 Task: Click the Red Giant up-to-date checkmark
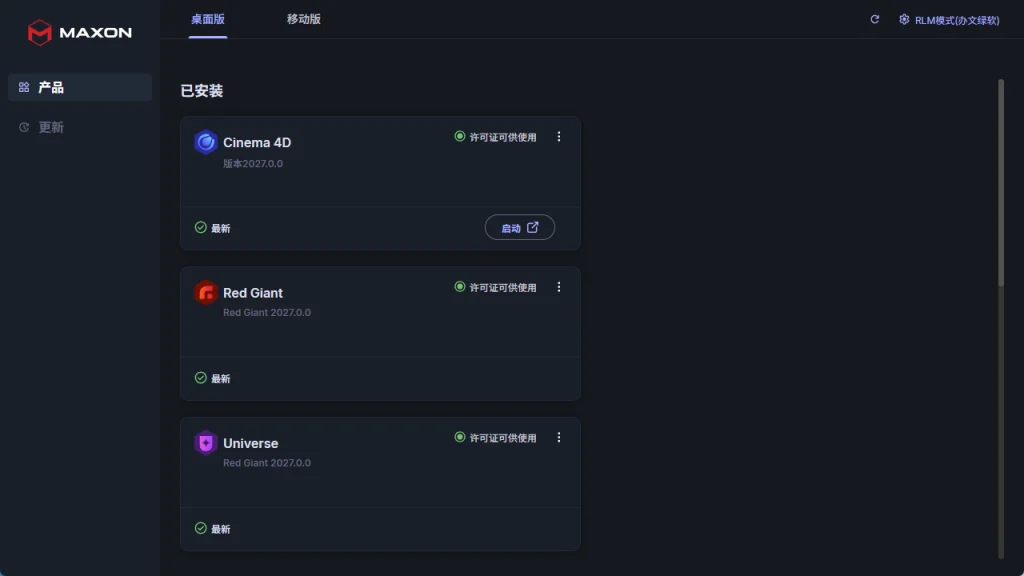[x=200, y=378]
